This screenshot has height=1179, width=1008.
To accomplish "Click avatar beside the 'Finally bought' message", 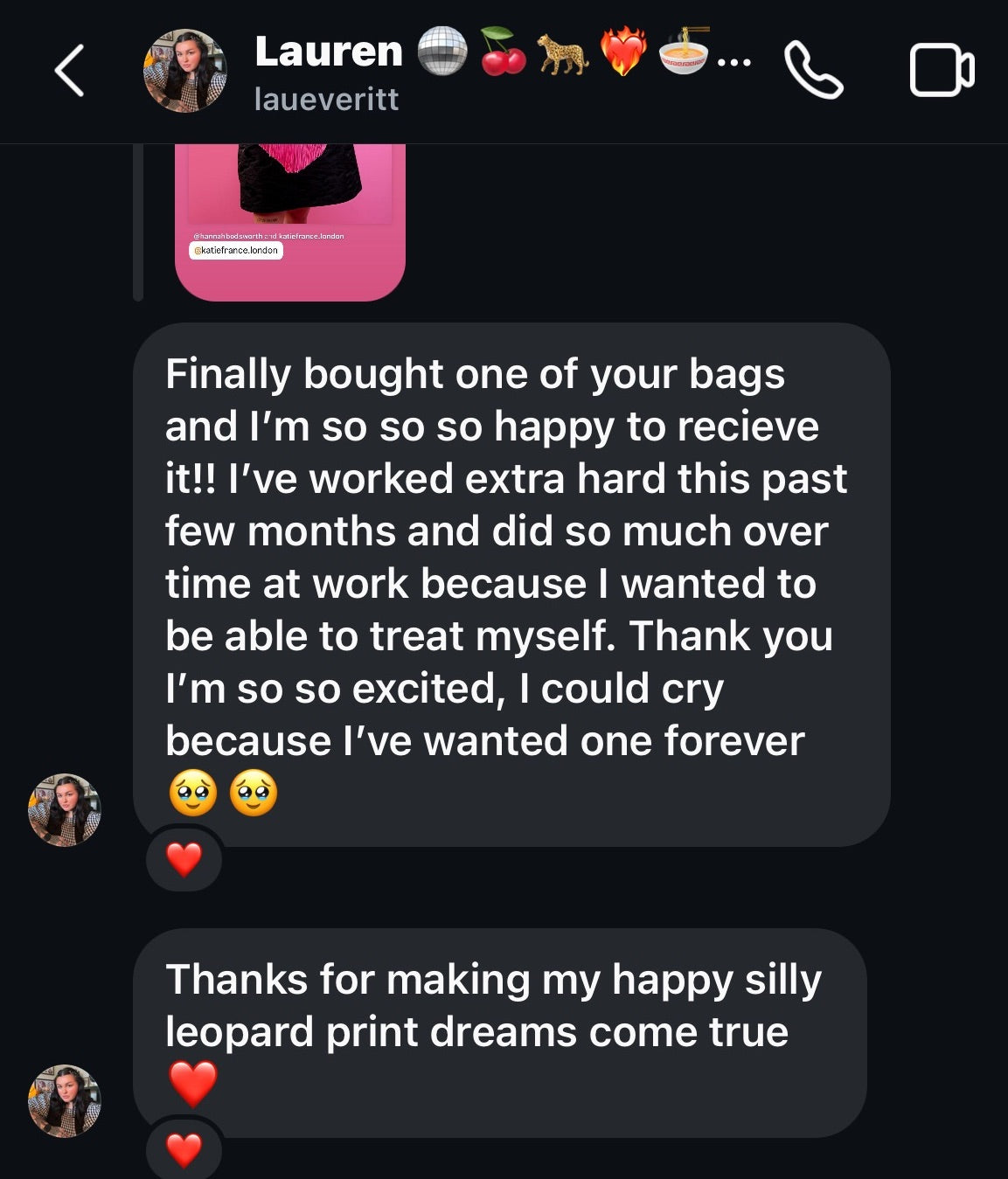I will click(65, 810).
